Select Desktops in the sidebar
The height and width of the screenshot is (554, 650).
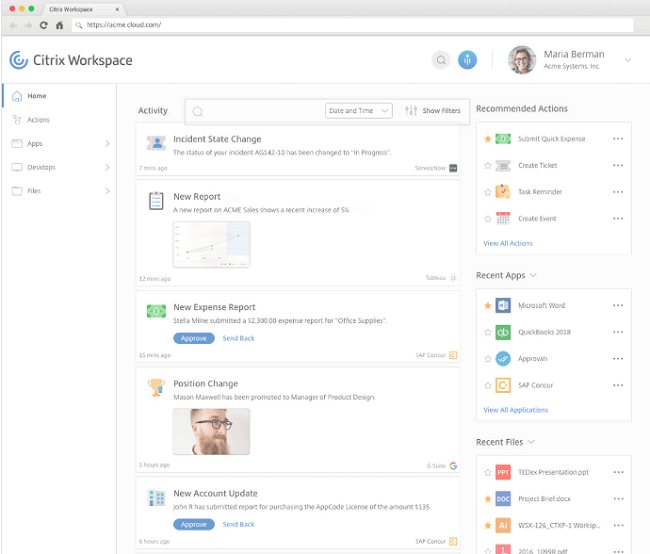59,167
